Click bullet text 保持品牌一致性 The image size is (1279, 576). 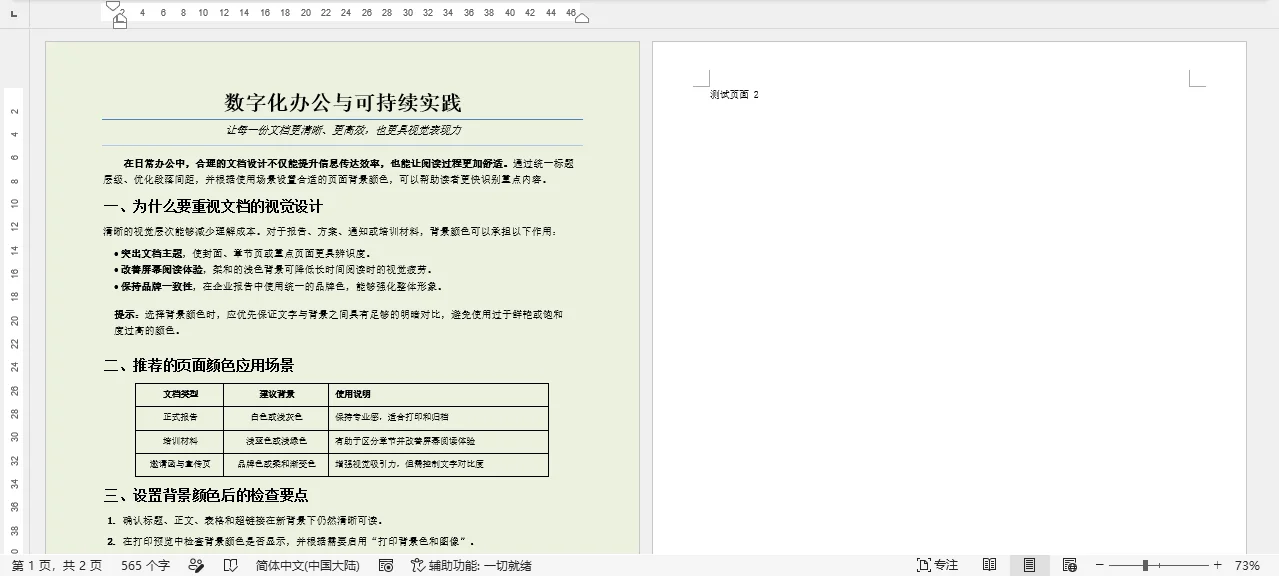click(157, 286)
